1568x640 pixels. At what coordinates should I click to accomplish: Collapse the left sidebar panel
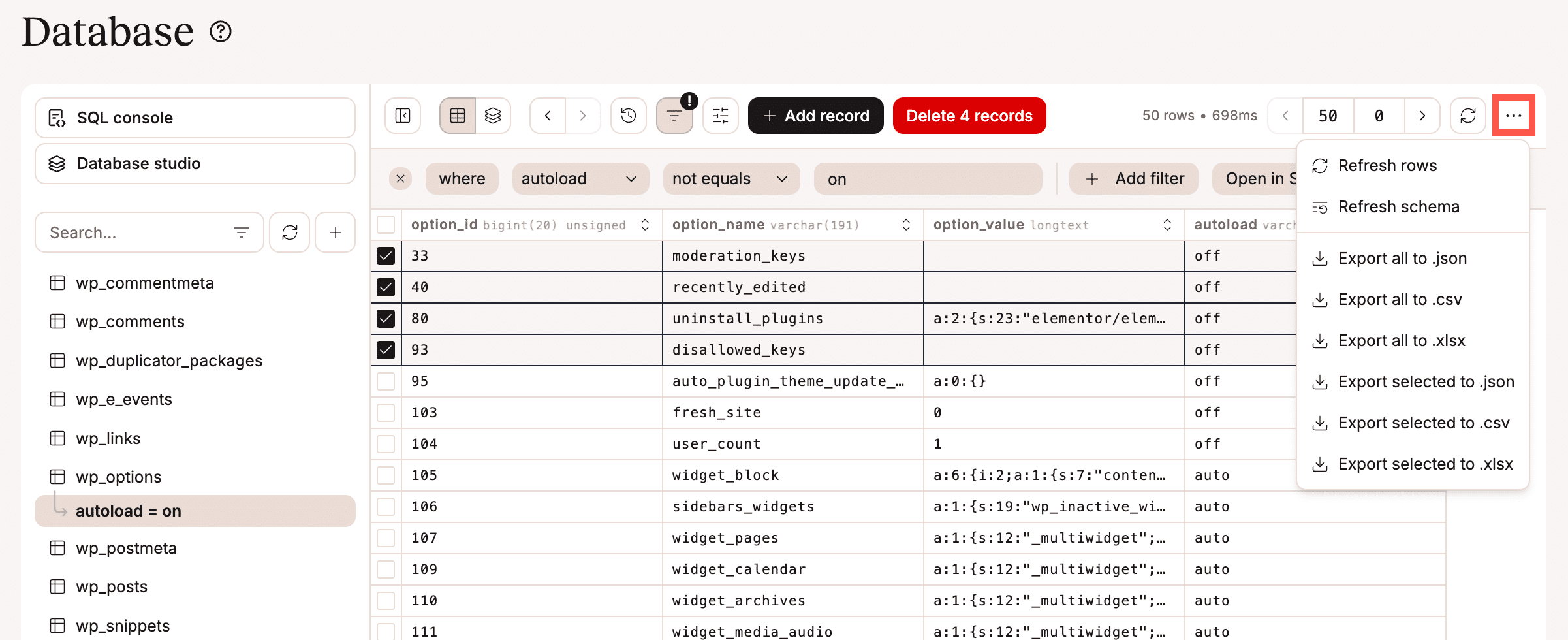[402, 115]
